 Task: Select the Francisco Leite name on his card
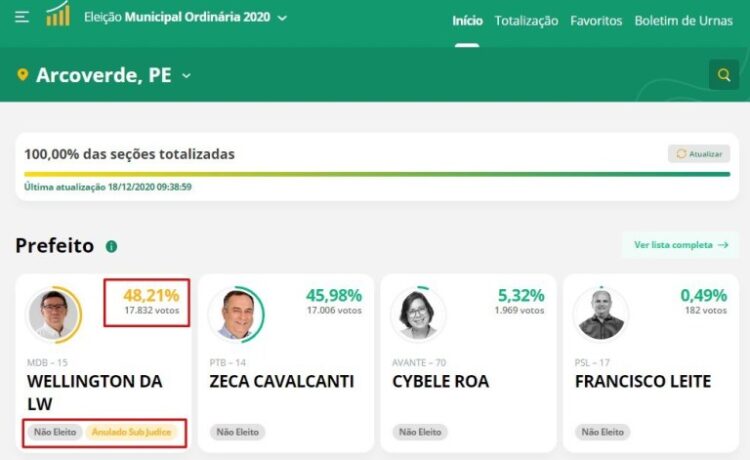pyautogui.click(x=642, y=381)
